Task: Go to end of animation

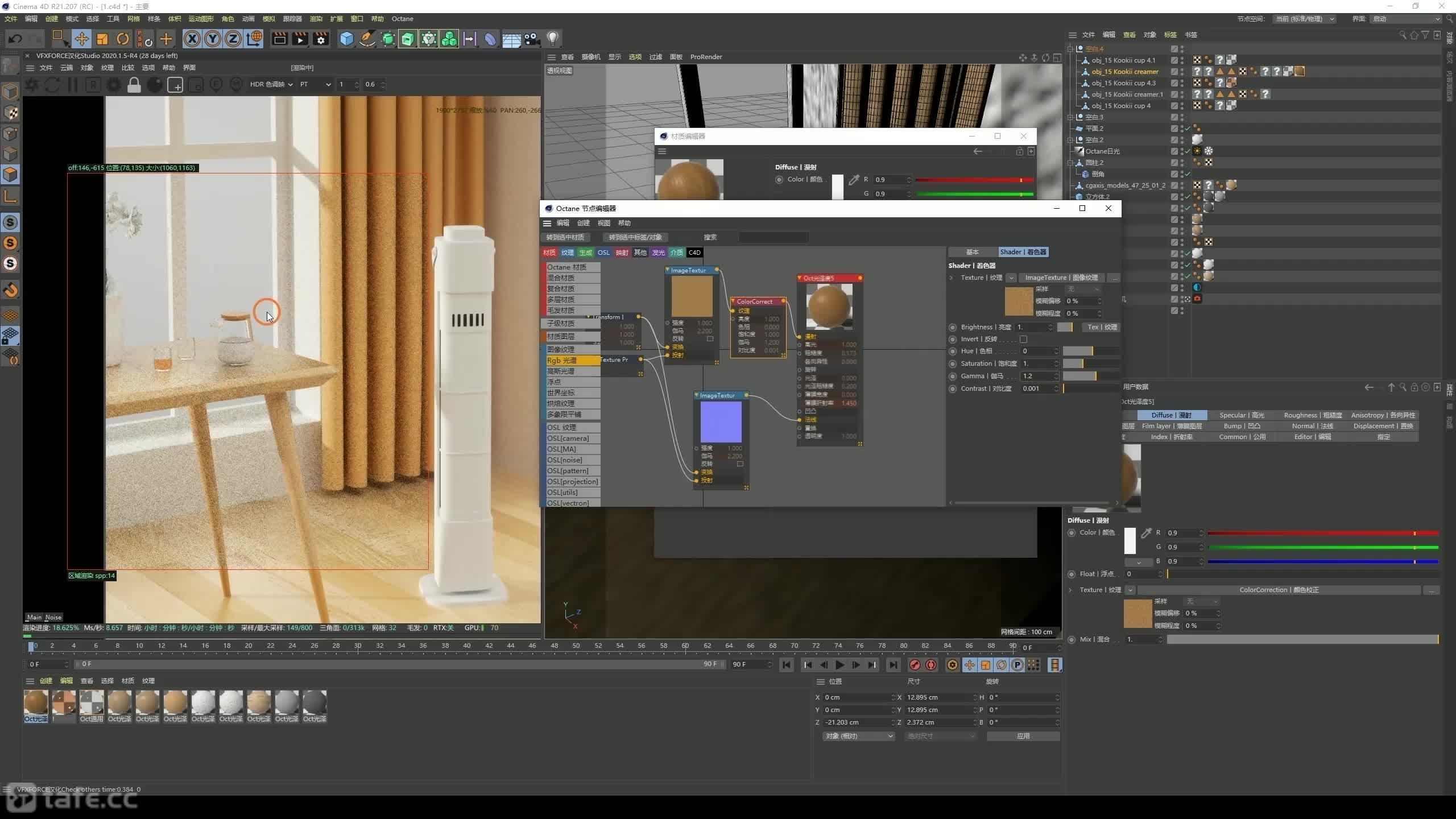Action: (893, 665)
